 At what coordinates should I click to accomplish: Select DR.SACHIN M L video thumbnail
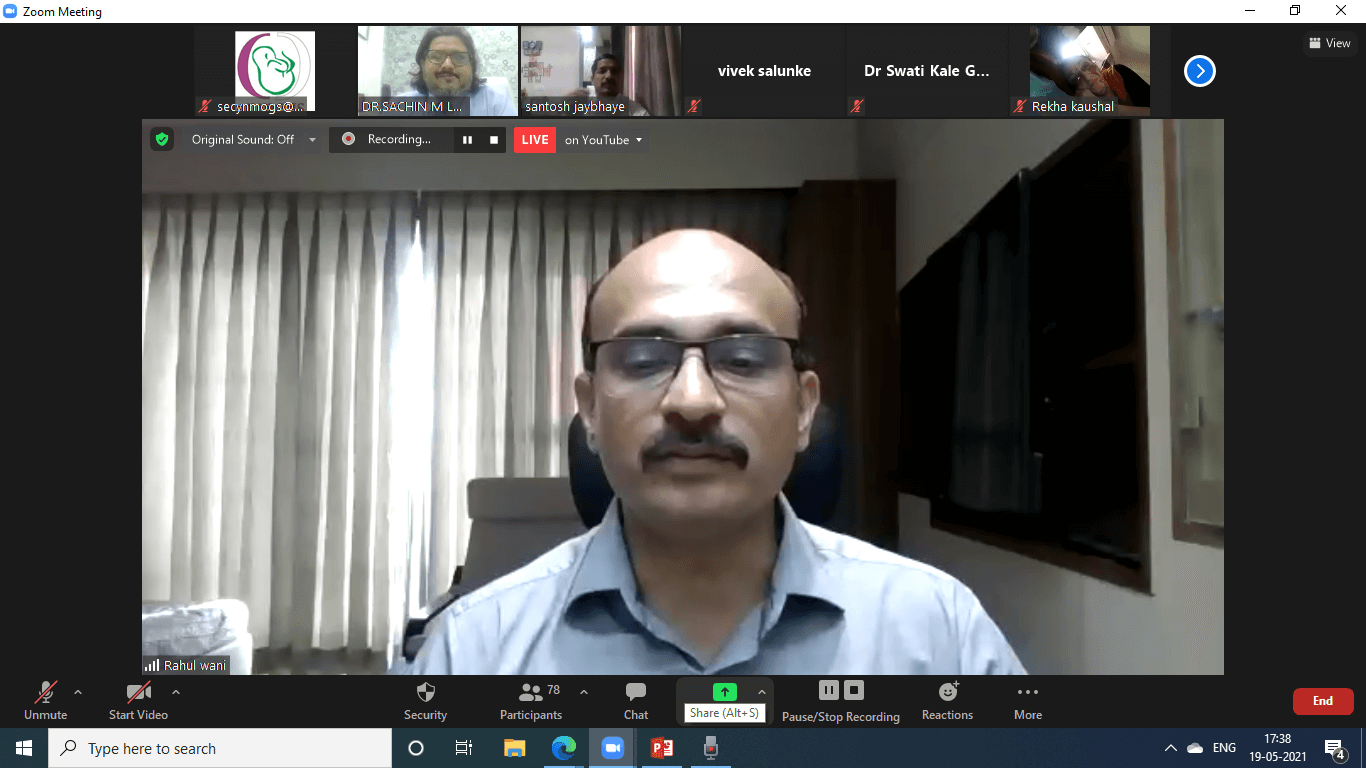(437, 71)
